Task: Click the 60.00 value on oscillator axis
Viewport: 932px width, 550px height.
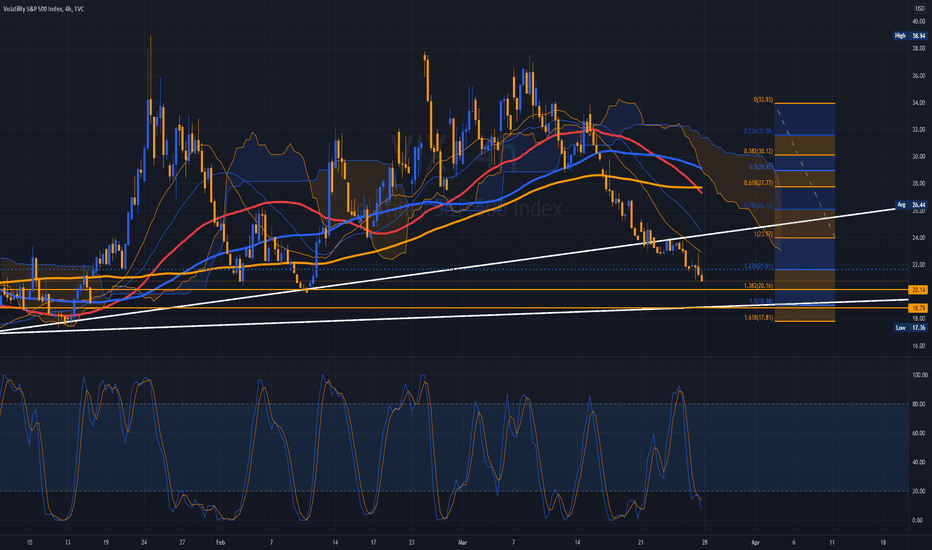Action: pyautogui.click(x=919, y=433)
